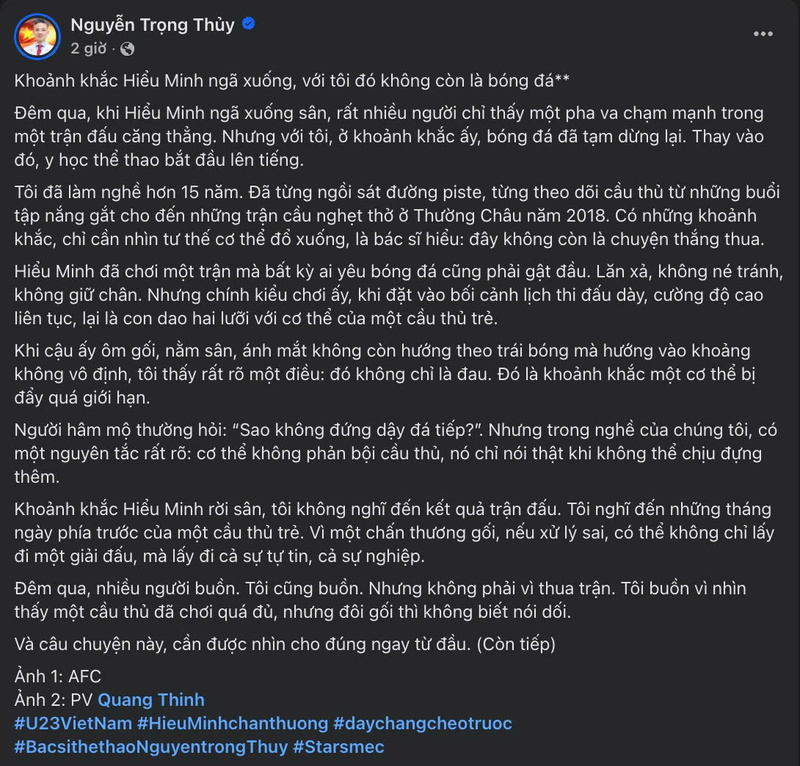Open the #BacsithethaoNguyentrongThuy hashtag

[x=149, y=746]
